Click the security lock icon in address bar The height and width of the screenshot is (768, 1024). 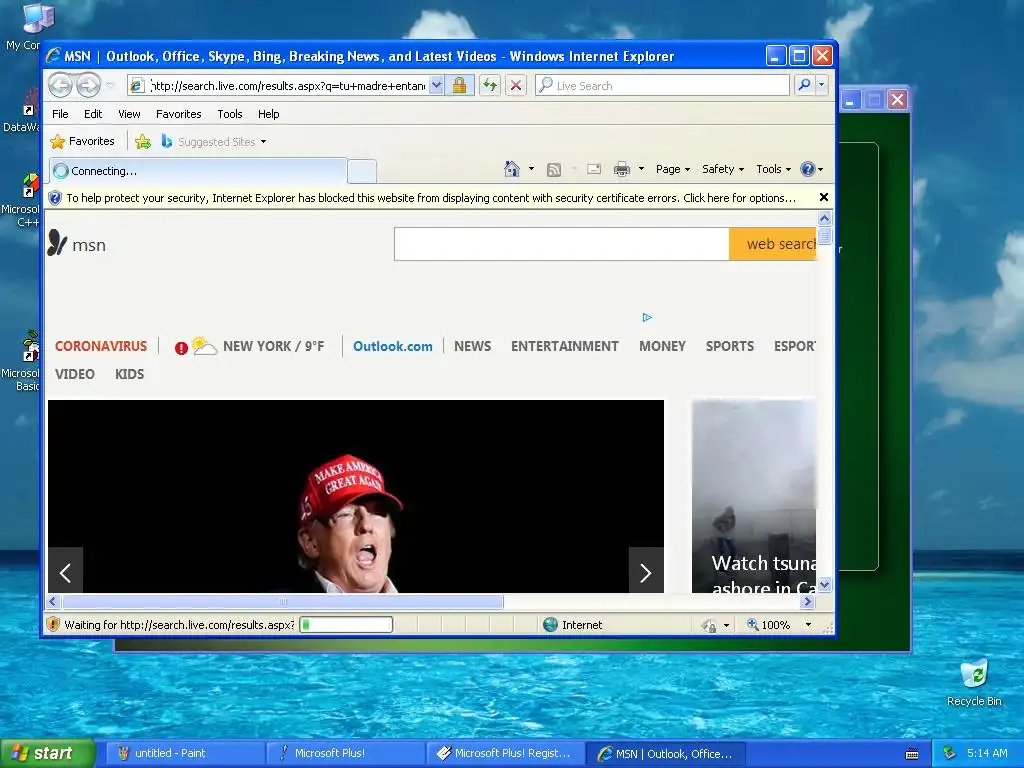point(460,86)
